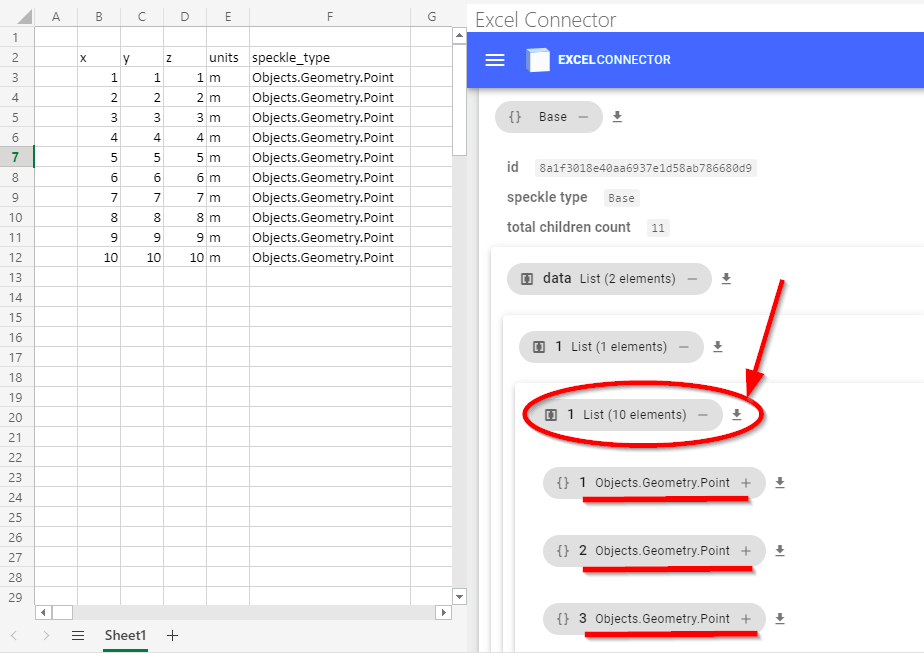
Task: Select the x value 10 in row 12
Action: coord(99,258)
